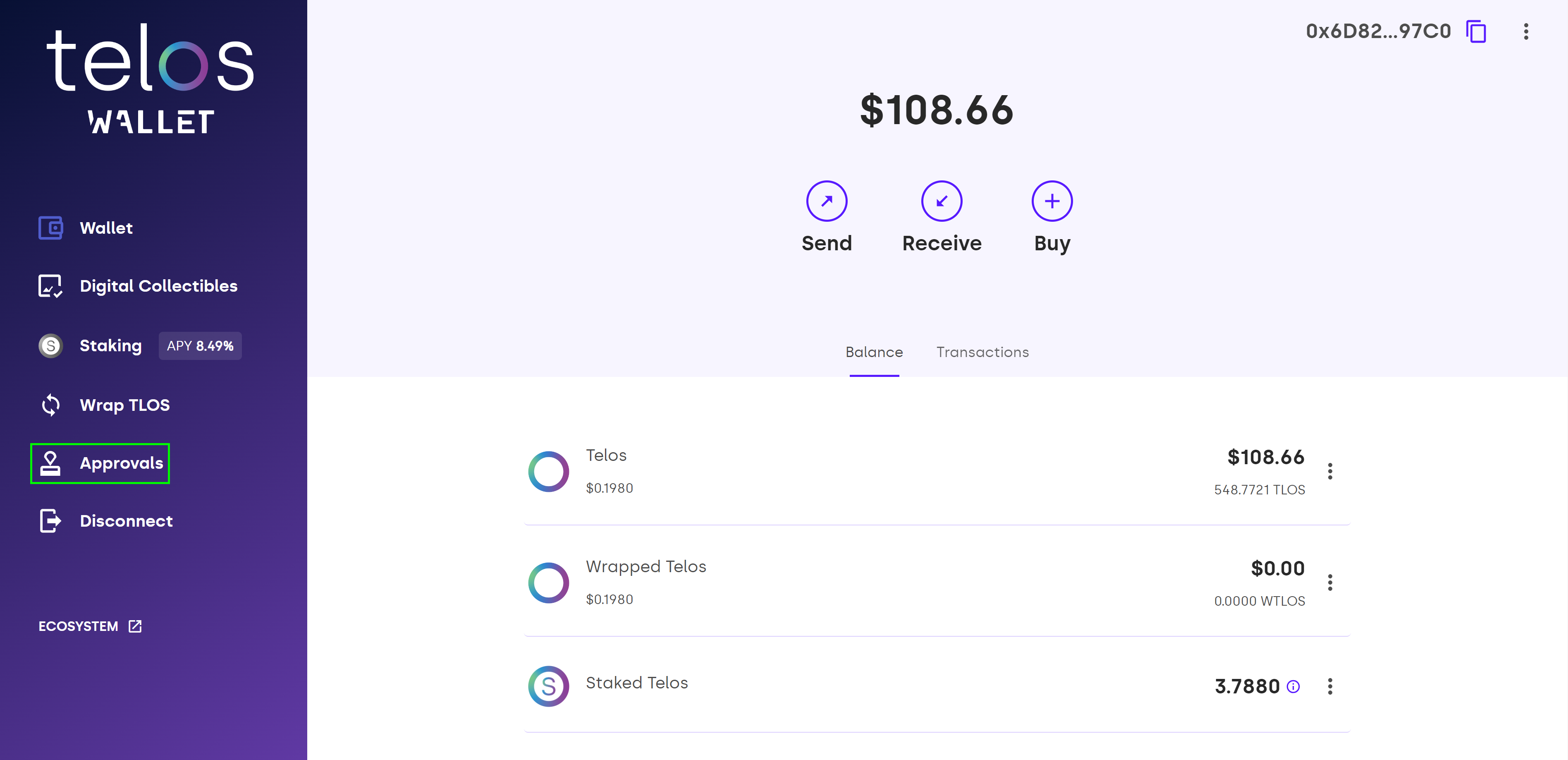Select the Balance tab

(873, 352)
